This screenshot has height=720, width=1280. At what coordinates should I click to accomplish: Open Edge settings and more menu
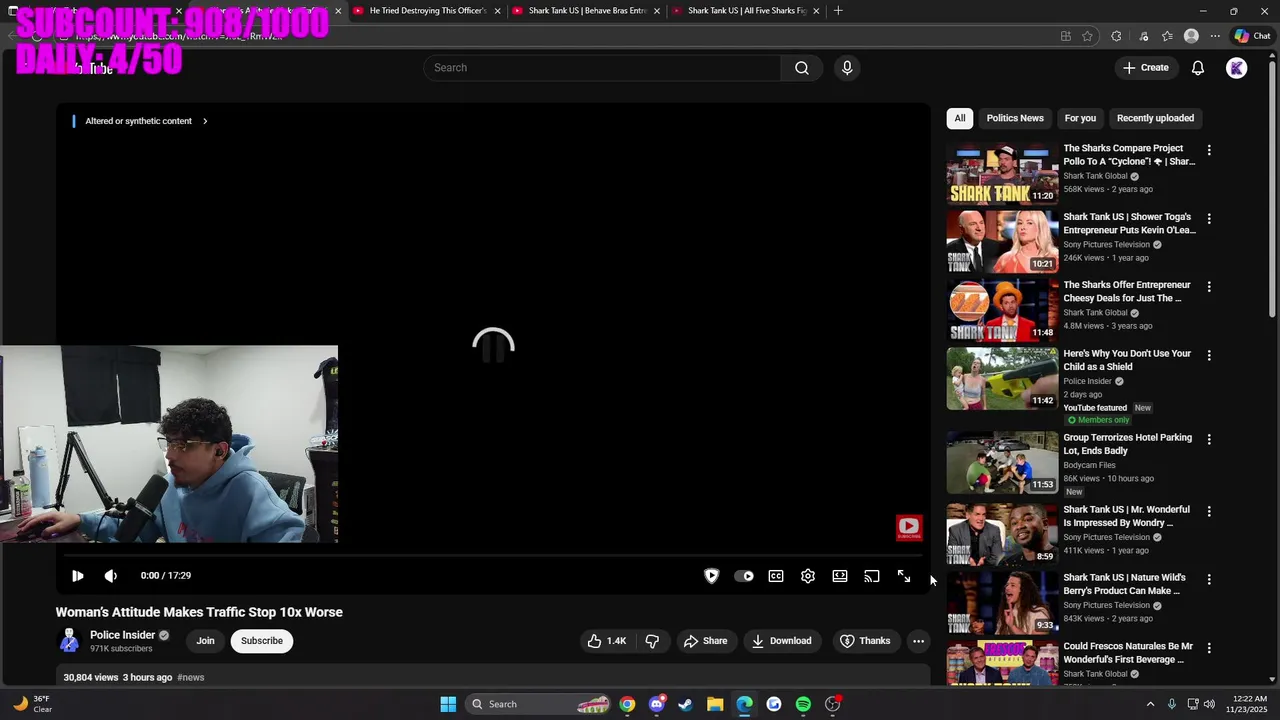point(1215,36)
